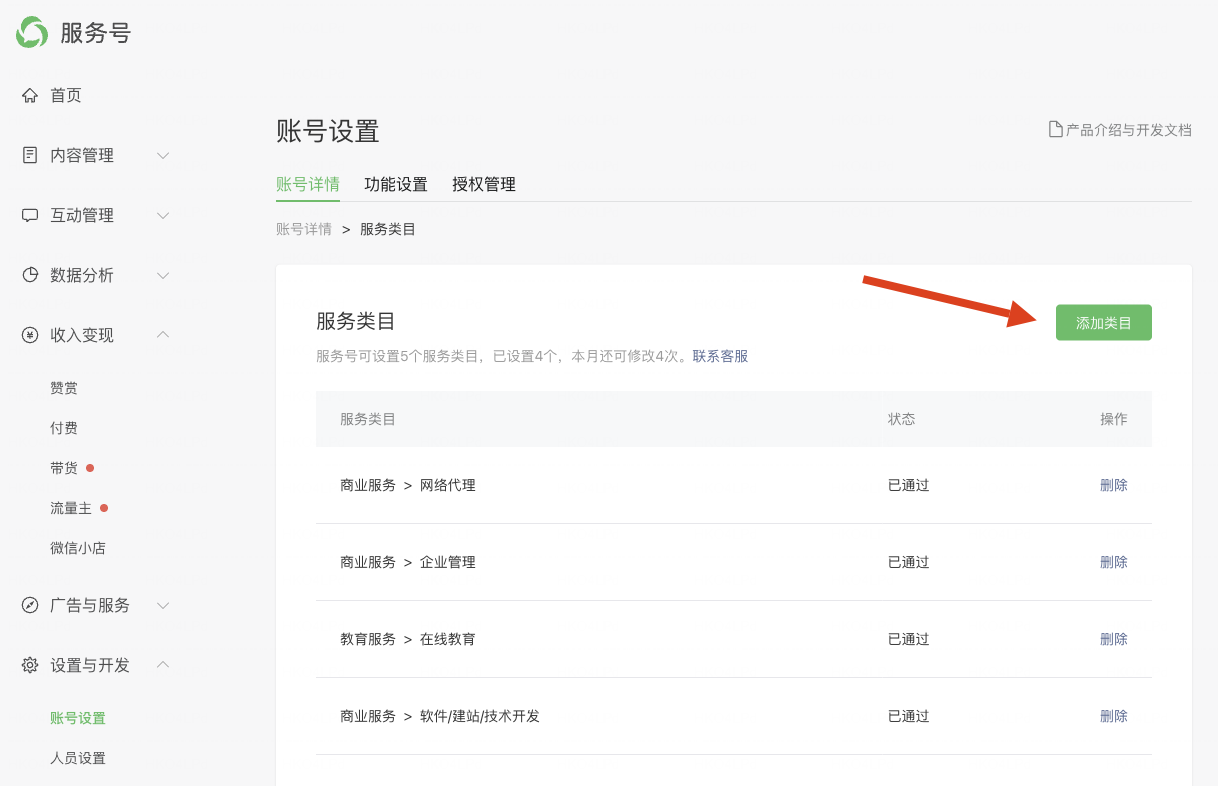Image resolution: width=1218 pixels, height=786 pixels.
Task: Expand the 内容管理 section chevron
Action: [x=163, y=155]
